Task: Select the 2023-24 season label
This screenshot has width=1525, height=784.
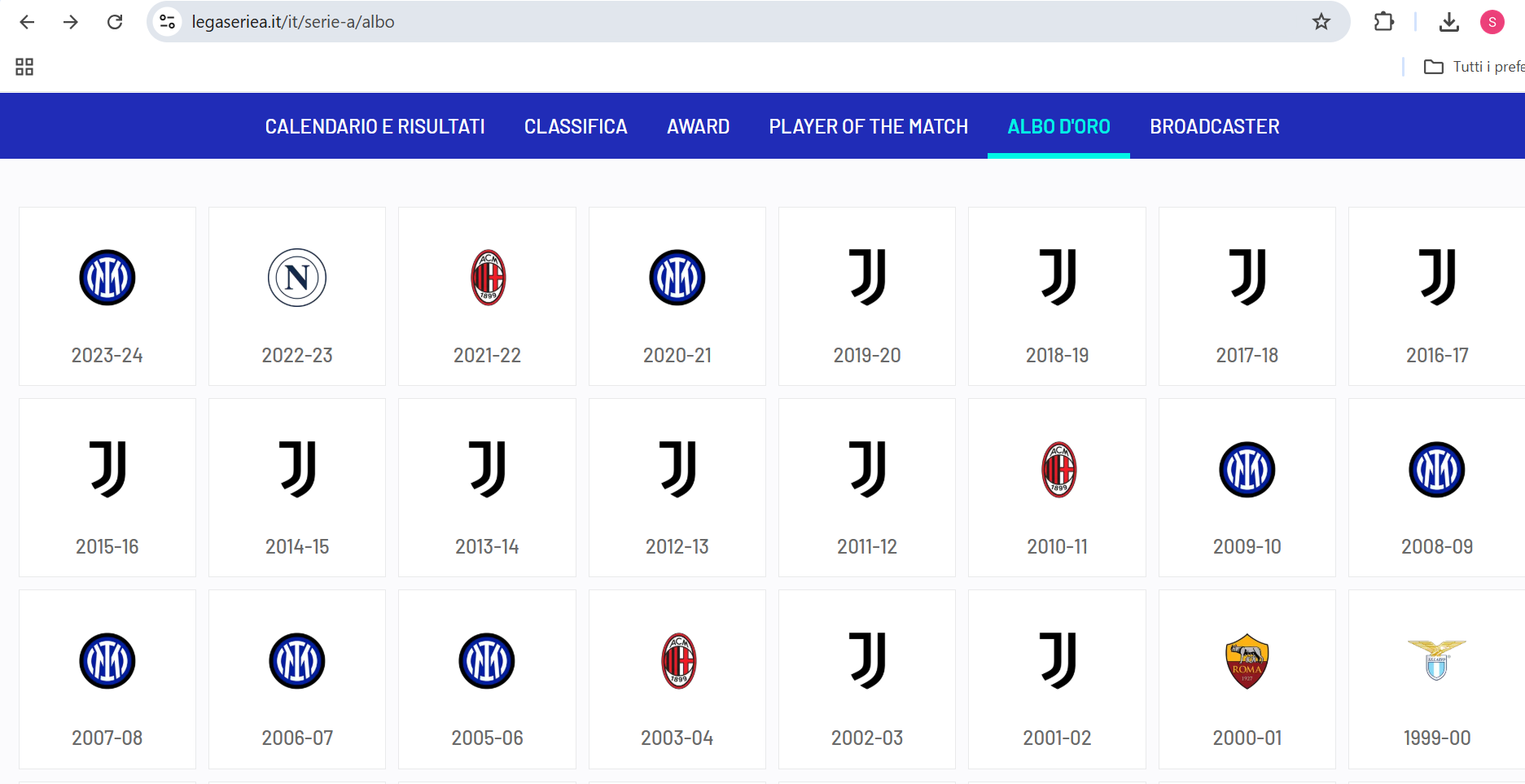Action: [x=107, y=355]
